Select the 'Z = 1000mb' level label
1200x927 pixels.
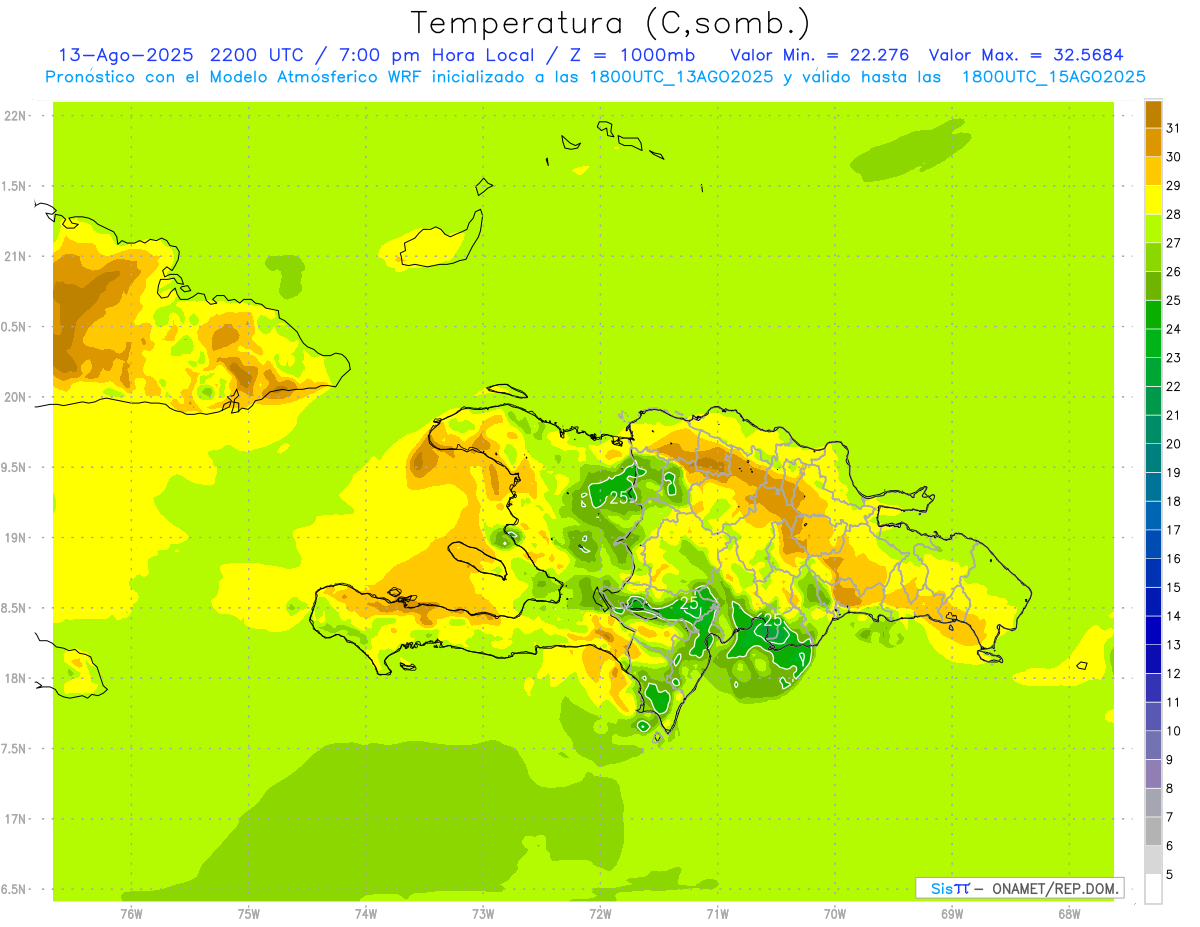click(632, 55)
